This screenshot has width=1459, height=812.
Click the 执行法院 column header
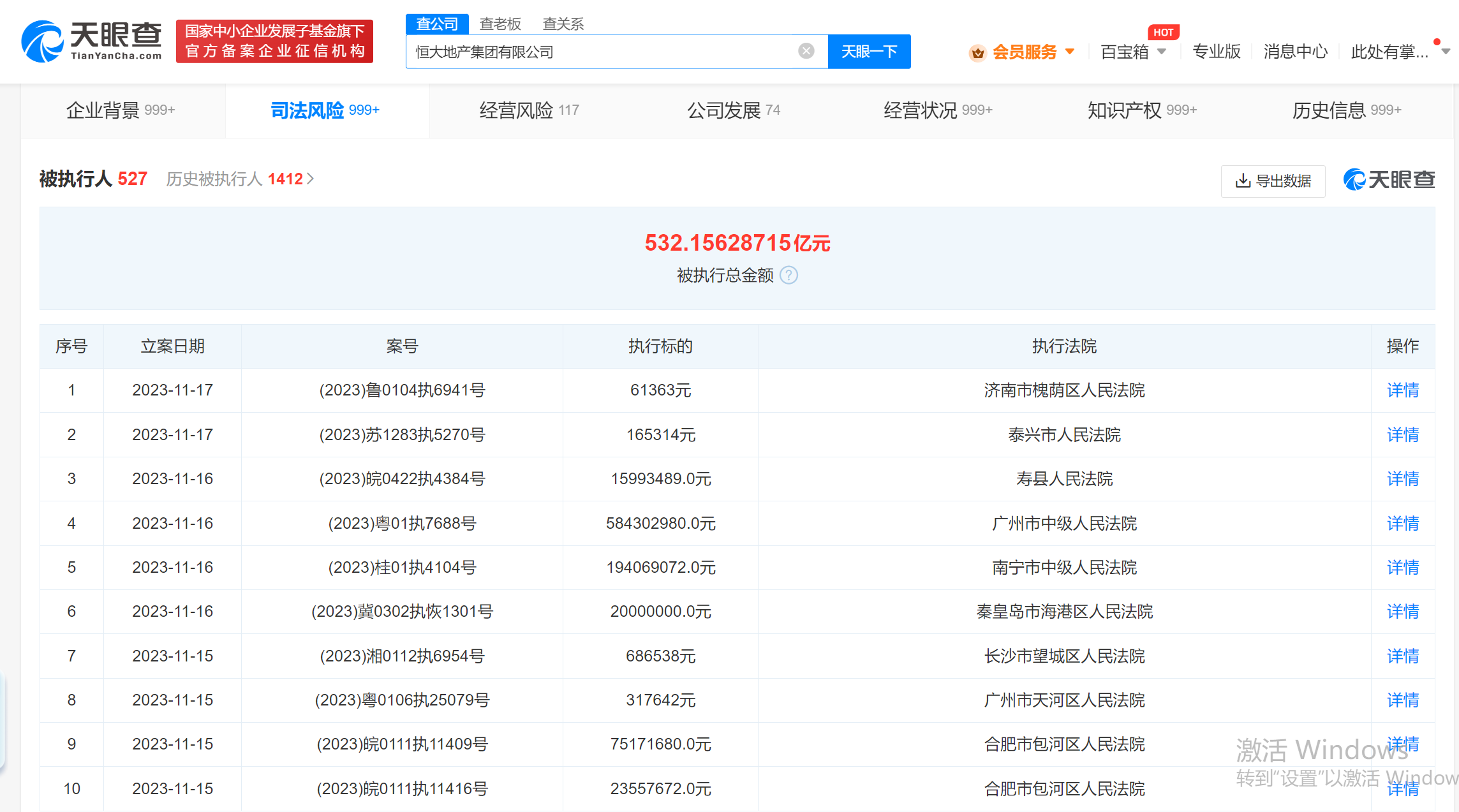pyautogui.click(x=1064, y=346)
